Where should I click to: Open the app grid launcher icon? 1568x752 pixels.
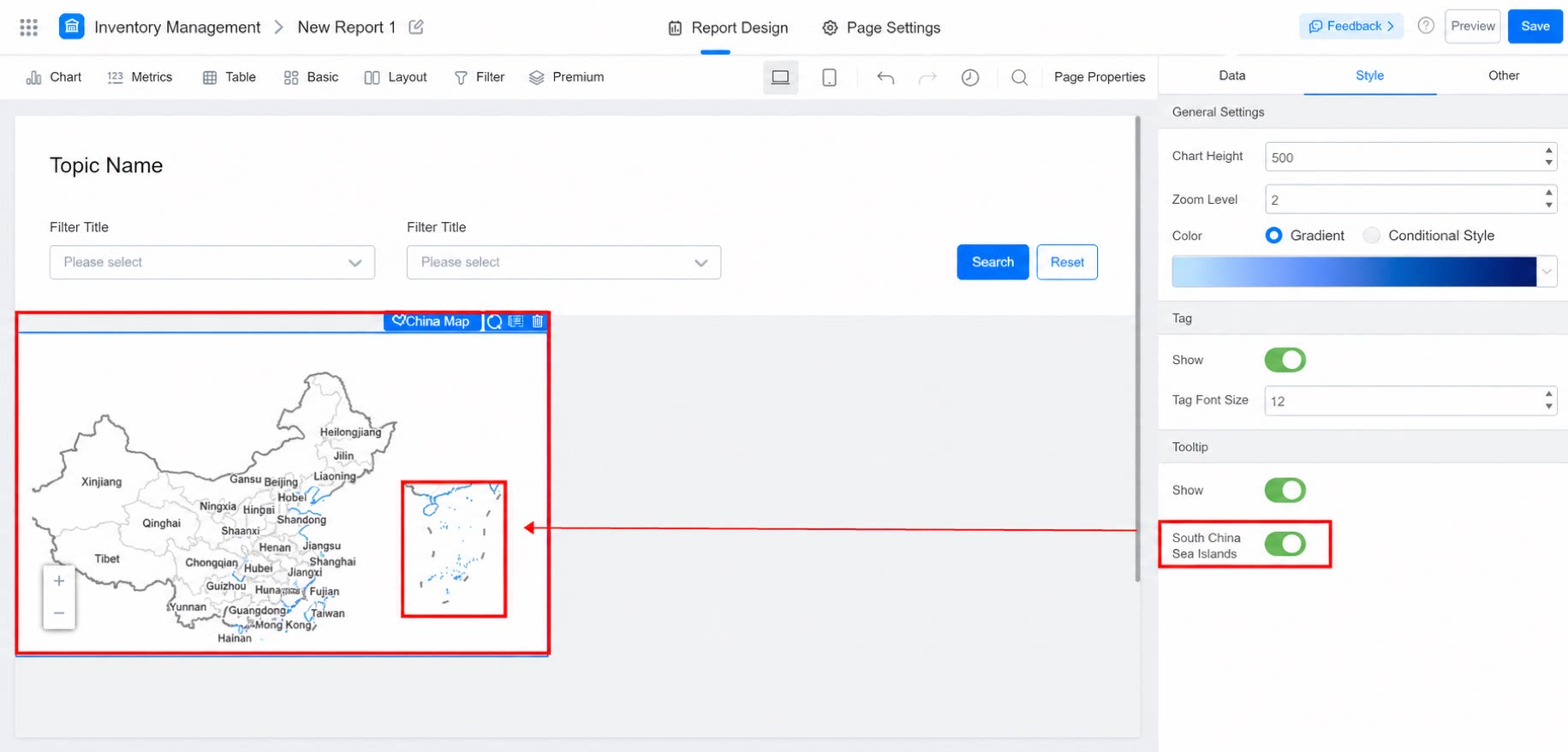tap(28, 27)
